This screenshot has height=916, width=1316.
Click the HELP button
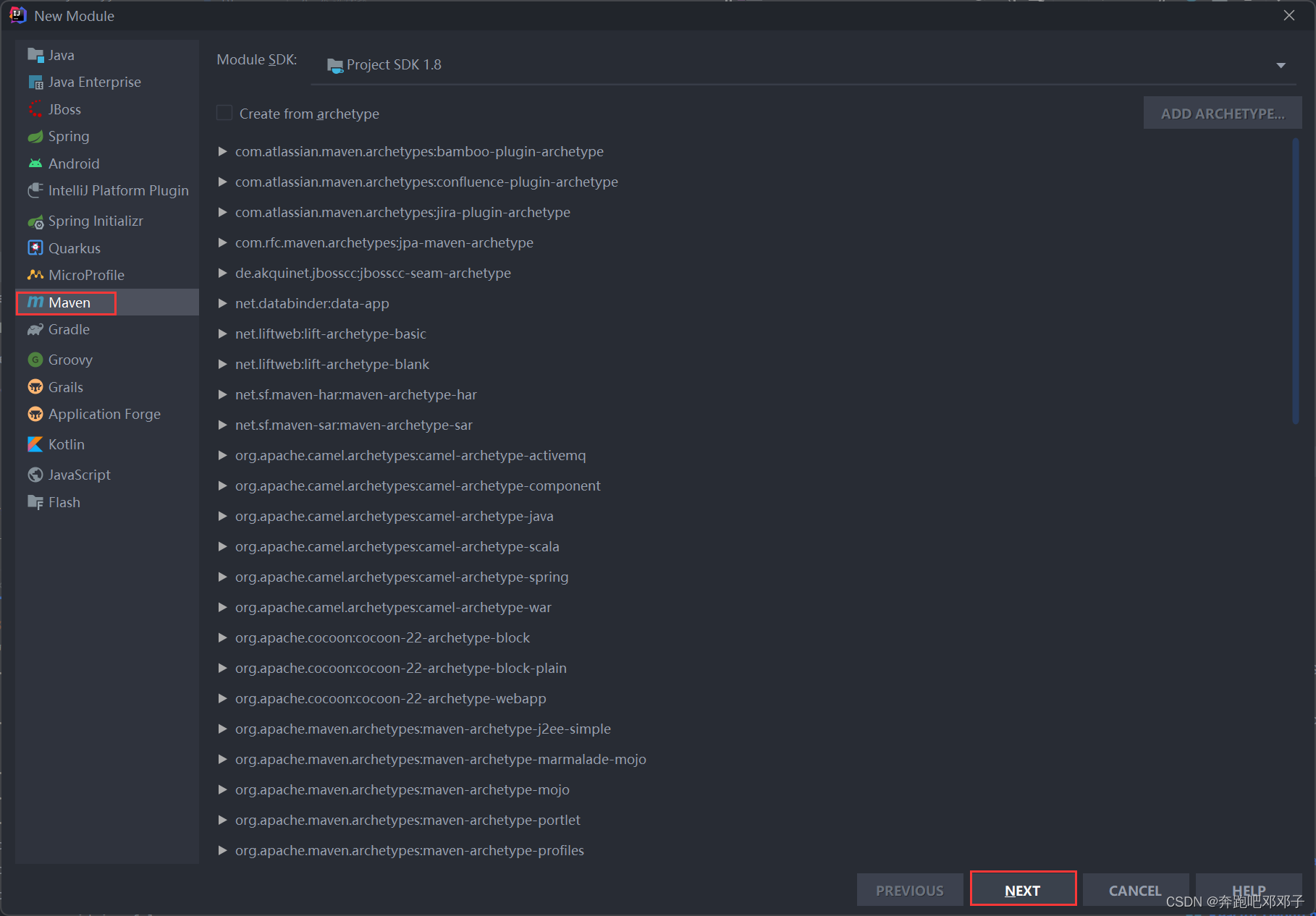pos(1249,890)
